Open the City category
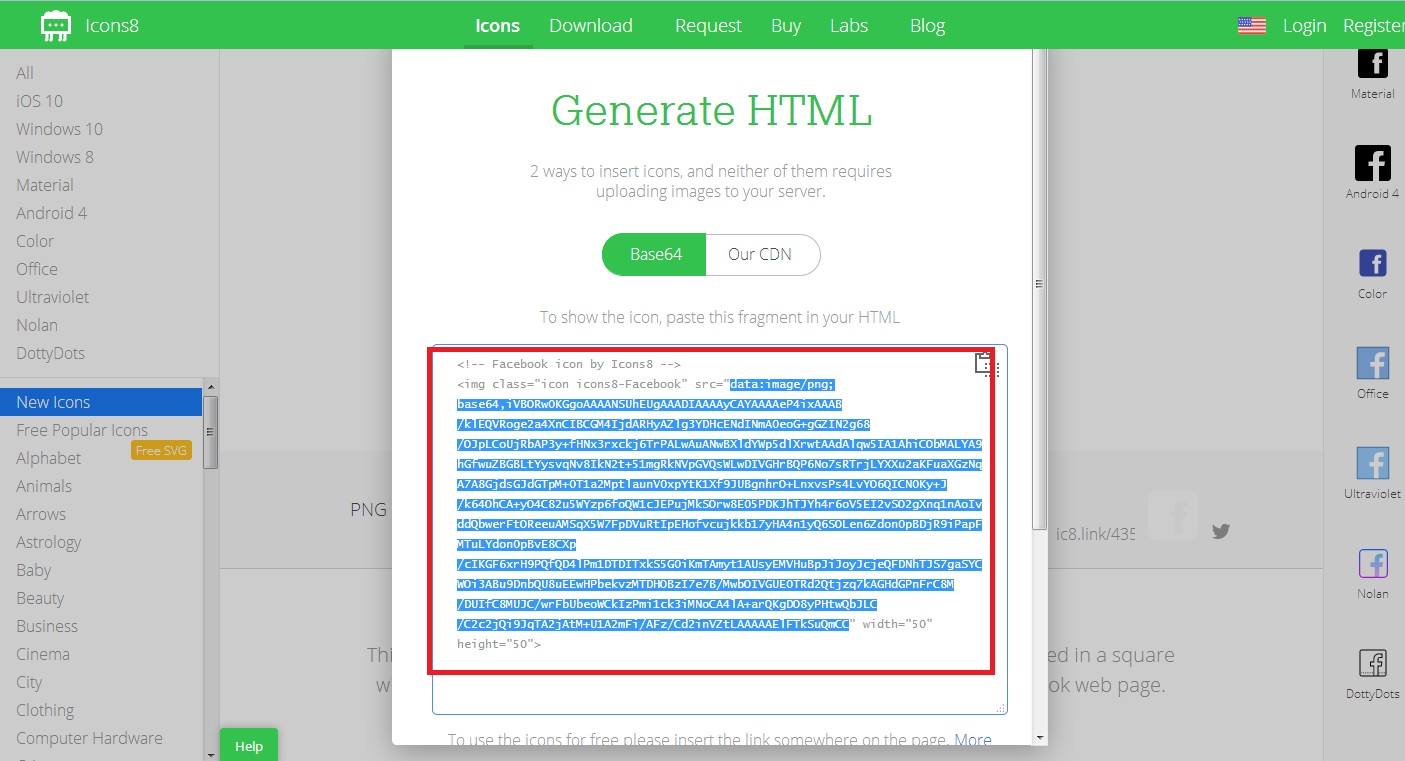 coord(29,682)
